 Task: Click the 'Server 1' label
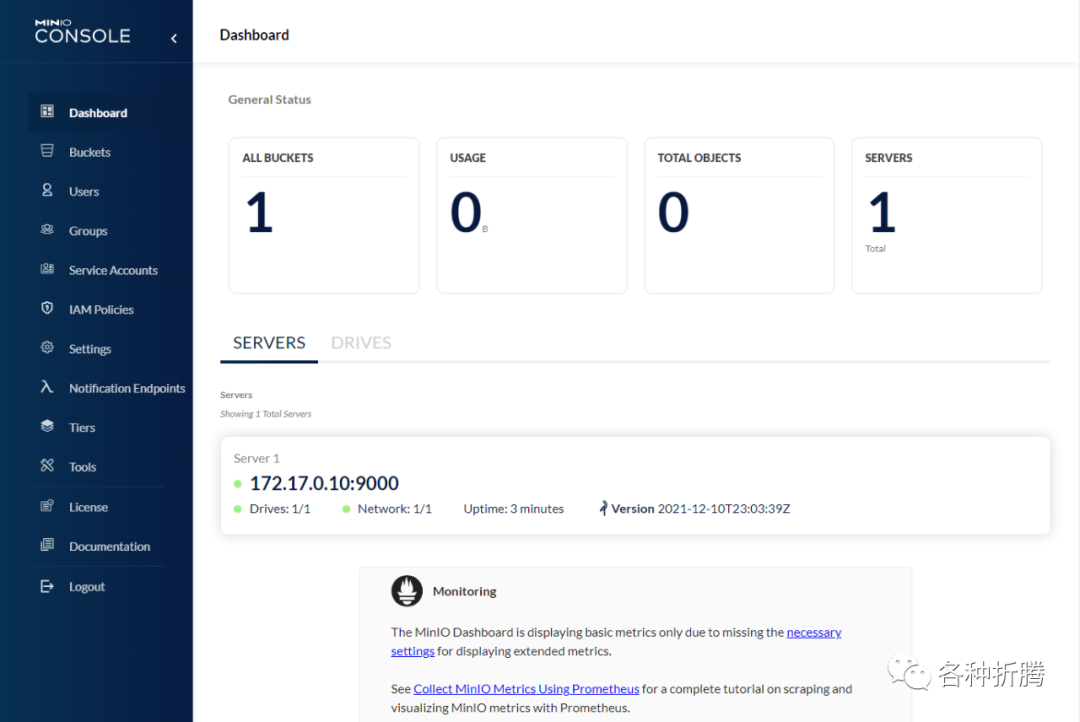point(256,458)
